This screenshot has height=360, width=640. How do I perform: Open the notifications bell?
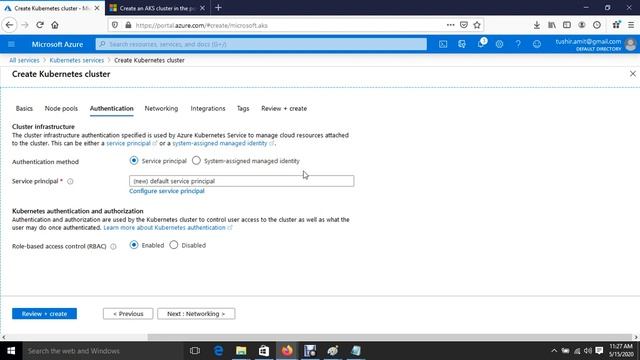[x=481, y=44]
